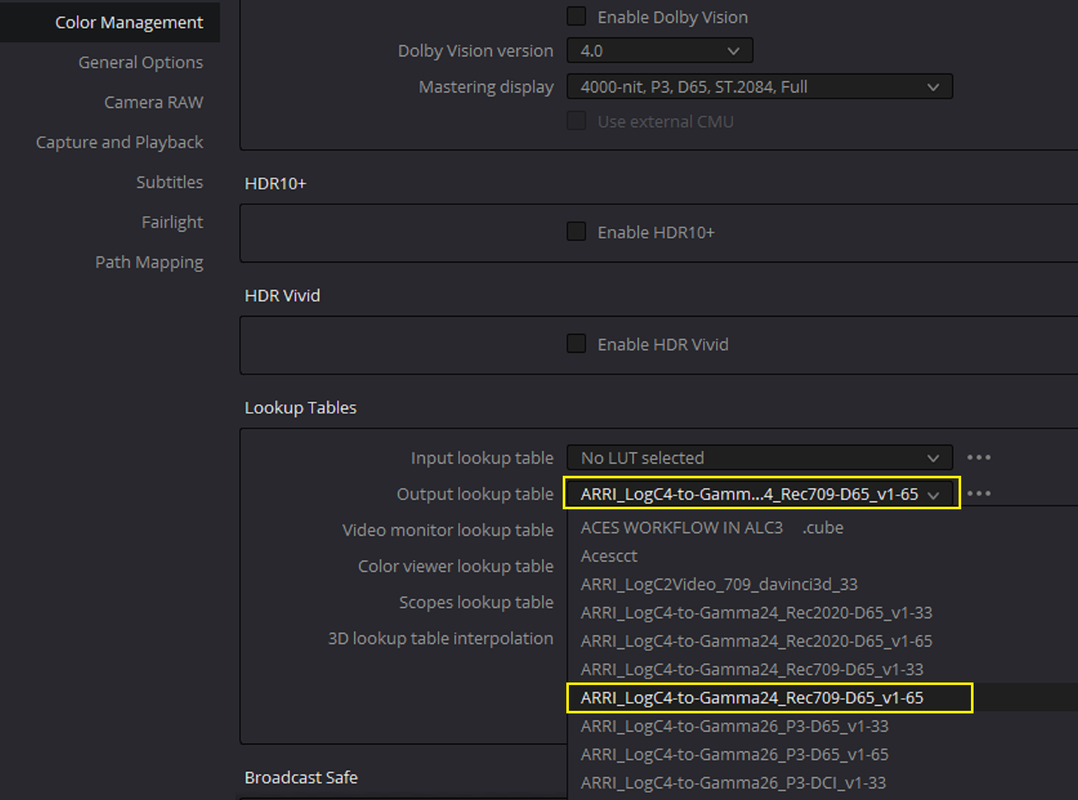
Task: Expand Mastering display dropdown
Action: tap(759, 87)
